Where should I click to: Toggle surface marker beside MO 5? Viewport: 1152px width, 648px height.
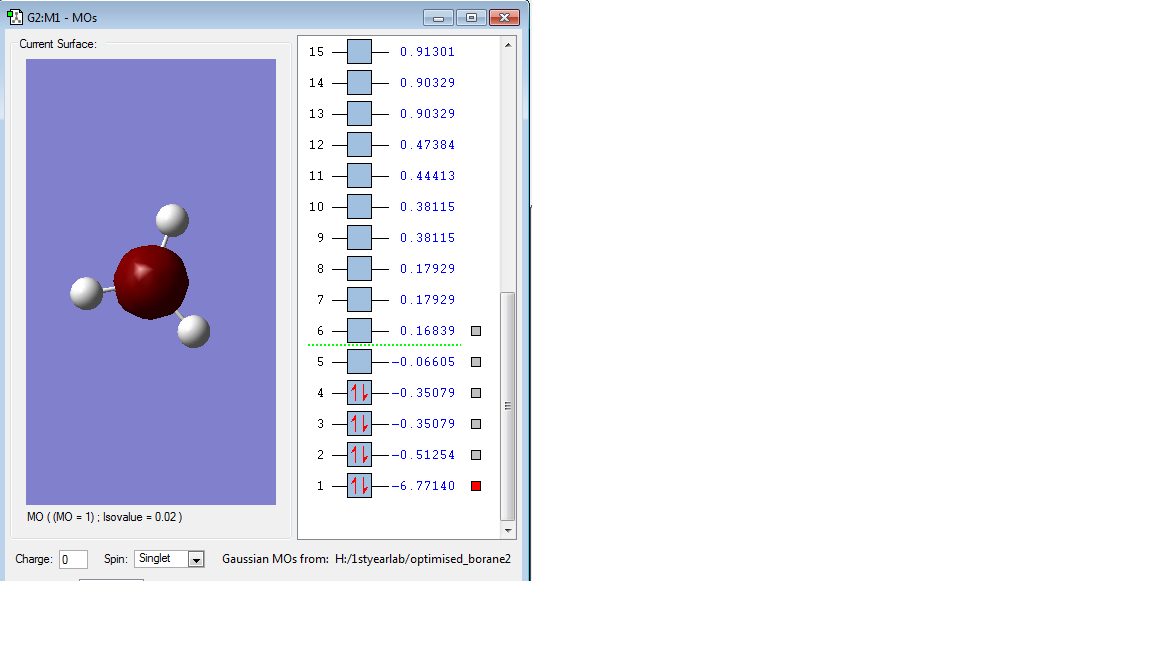click(476, 361)
